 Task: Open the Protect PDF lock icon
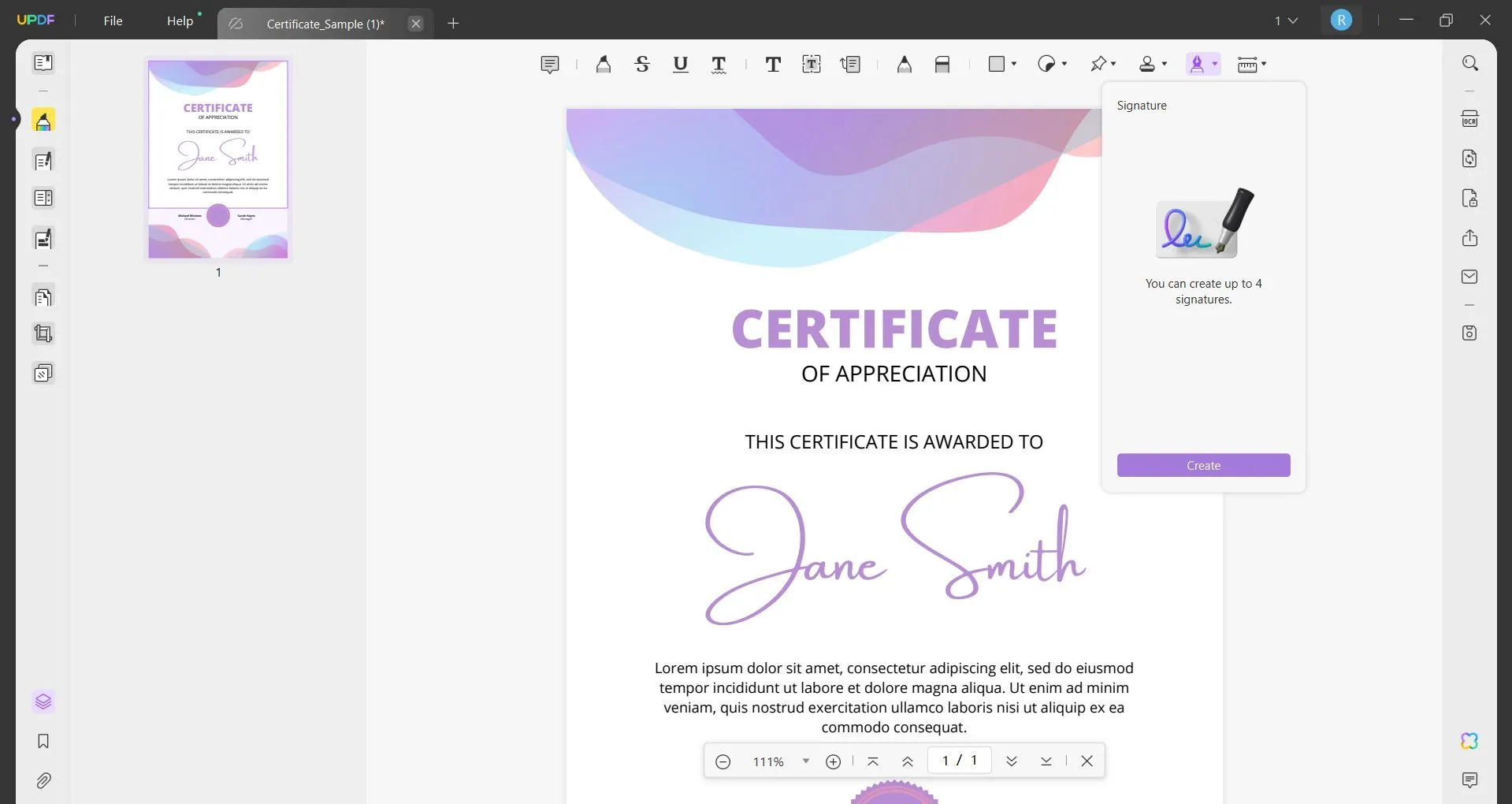[1469, 198]
